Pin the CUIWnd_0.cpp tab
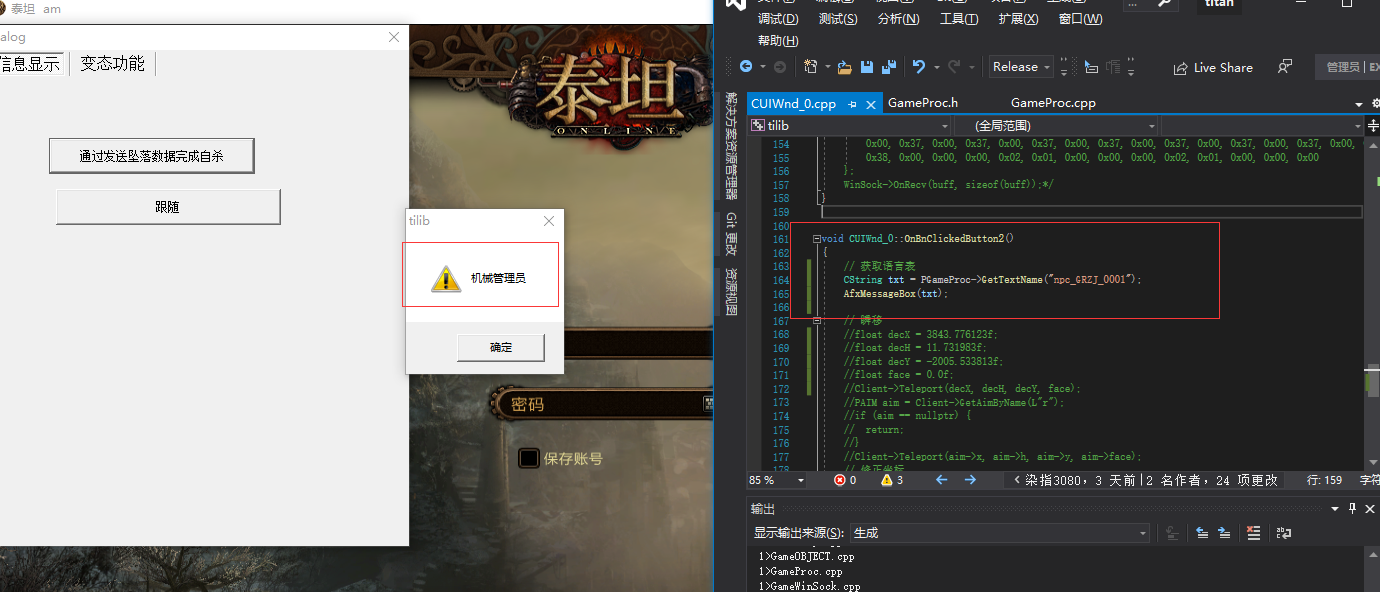 point(852,104)
